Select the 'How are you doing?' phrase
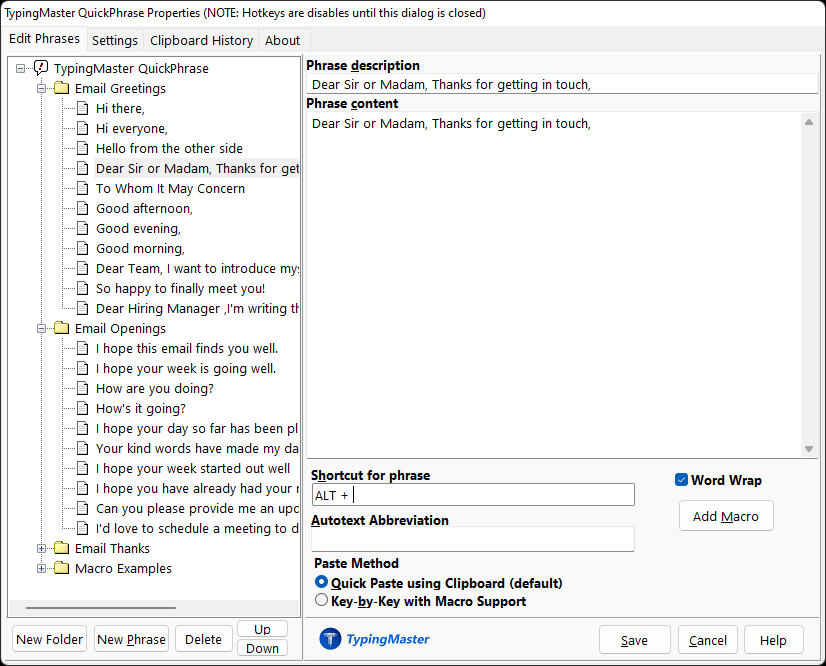The height and width of the screenshot is (666, 826). point(155,388)
